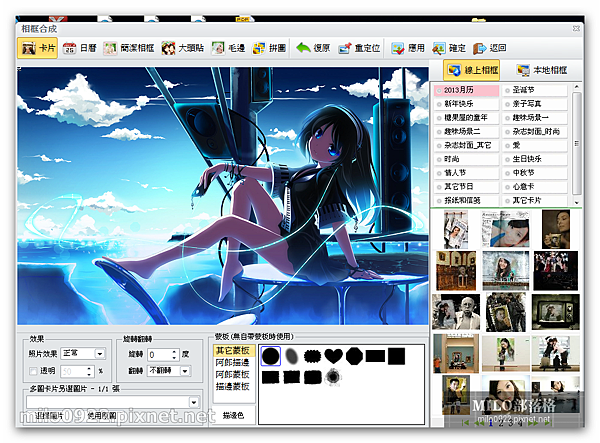The height and width of the screenshot is (443, 600).
Task: Choose the wide rectangle mask shape
Action: coord(375,356)
